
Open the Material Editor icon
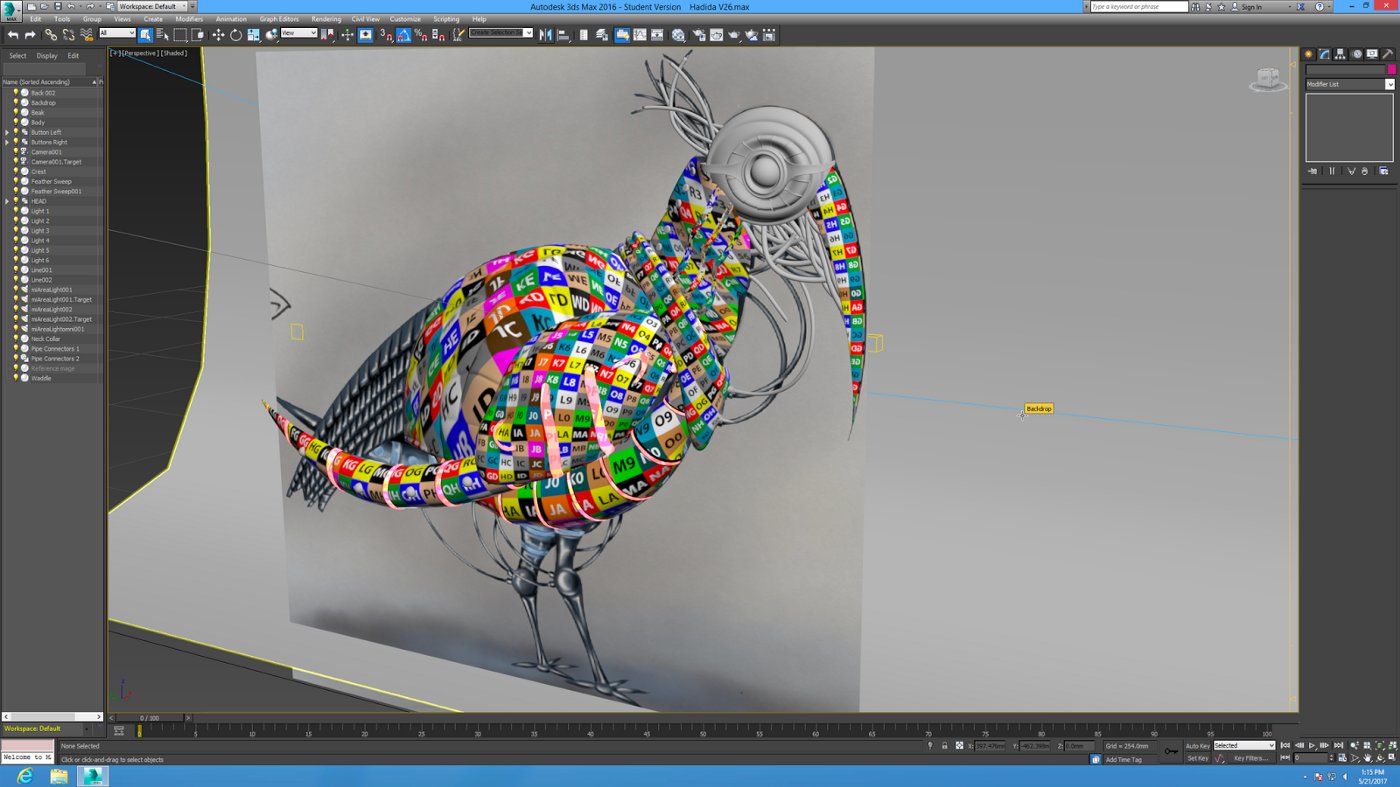[678, 35]
